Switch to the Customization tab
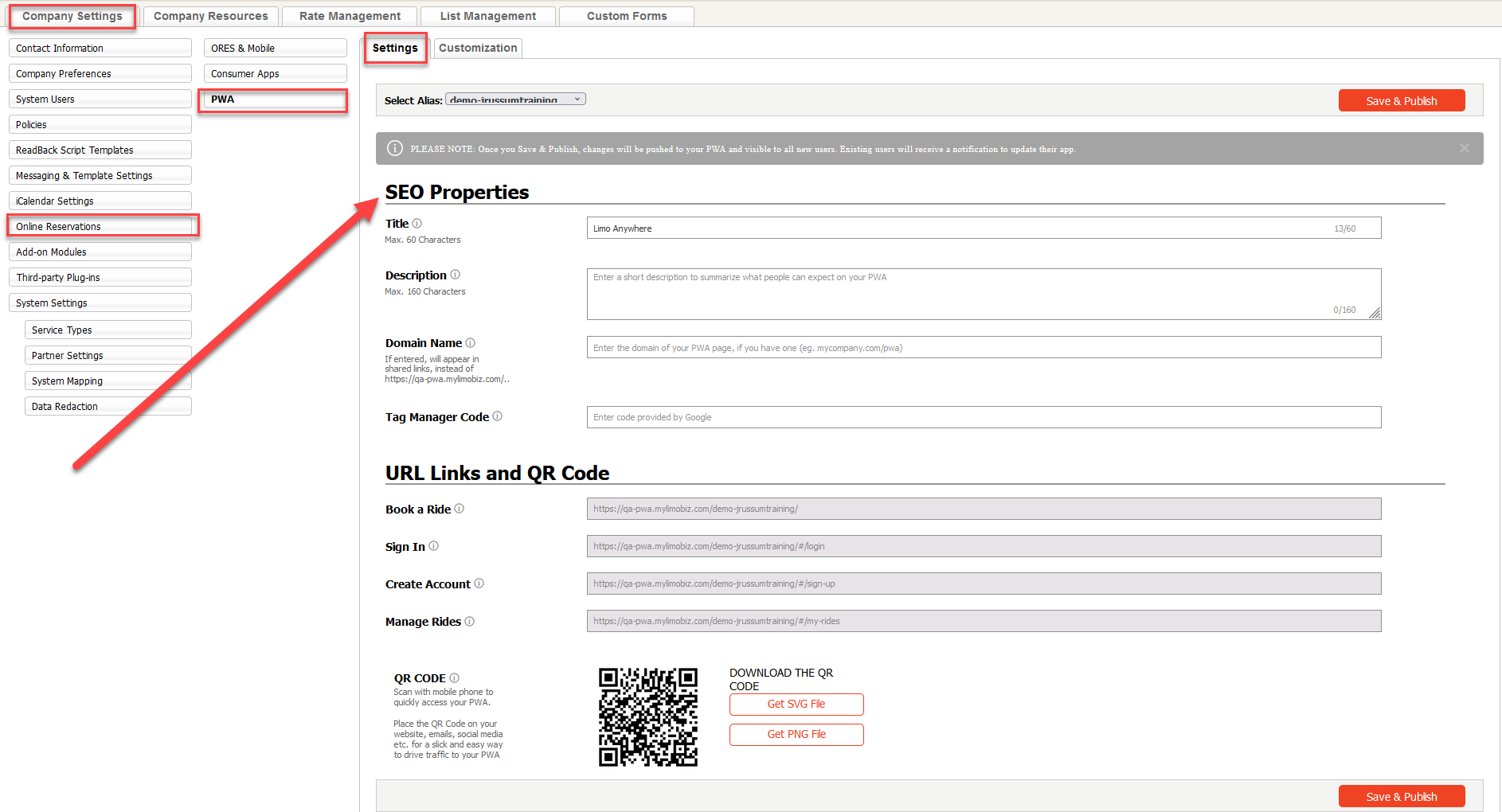This screenshot has width=1502, height=812. point(478,48)
